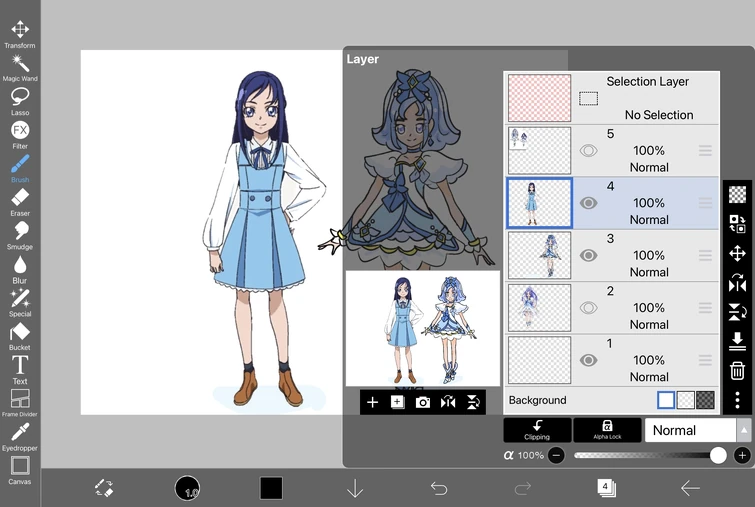The width and height of the screenshot is (755, 507).
Task: Select the Magic Wand tool
Action: [20, 68]
